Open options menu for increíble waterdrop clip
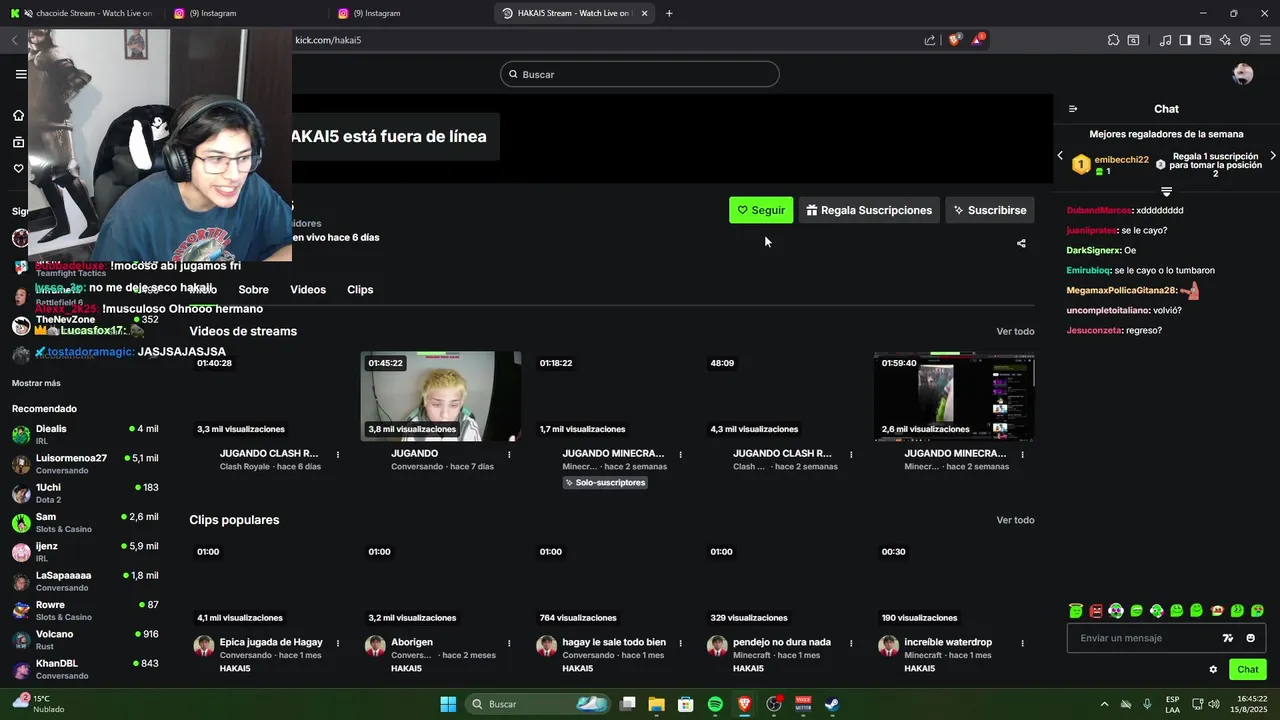Image resolution: width=1280 pixels, height=720 pixels. coord(1022,643)
